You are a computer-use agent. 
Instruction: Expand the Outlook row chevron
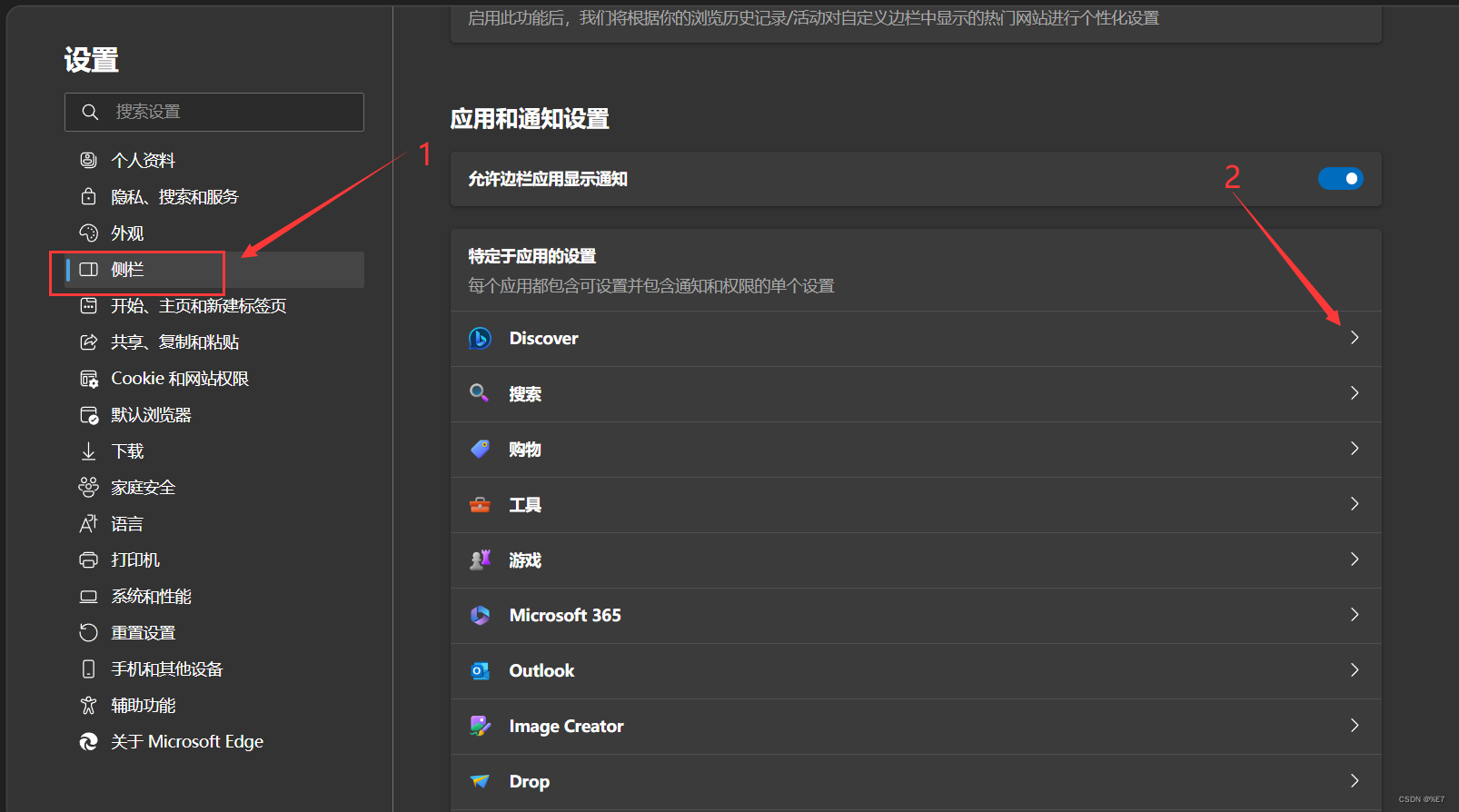pyautogui.click(x=1355, y=670)
